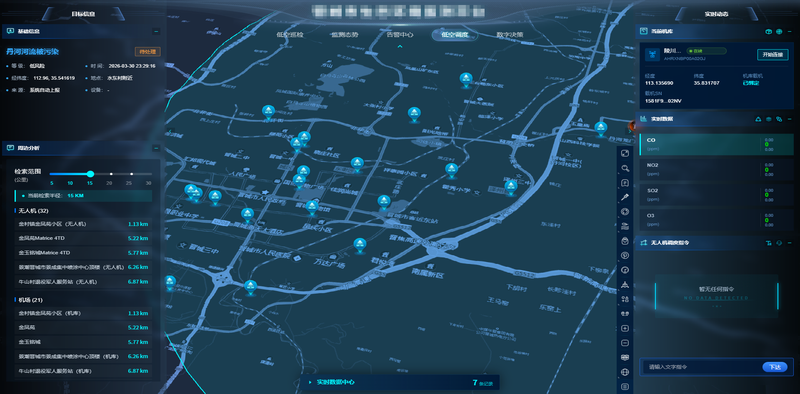Click the 下达 send button

pos(775,367)
